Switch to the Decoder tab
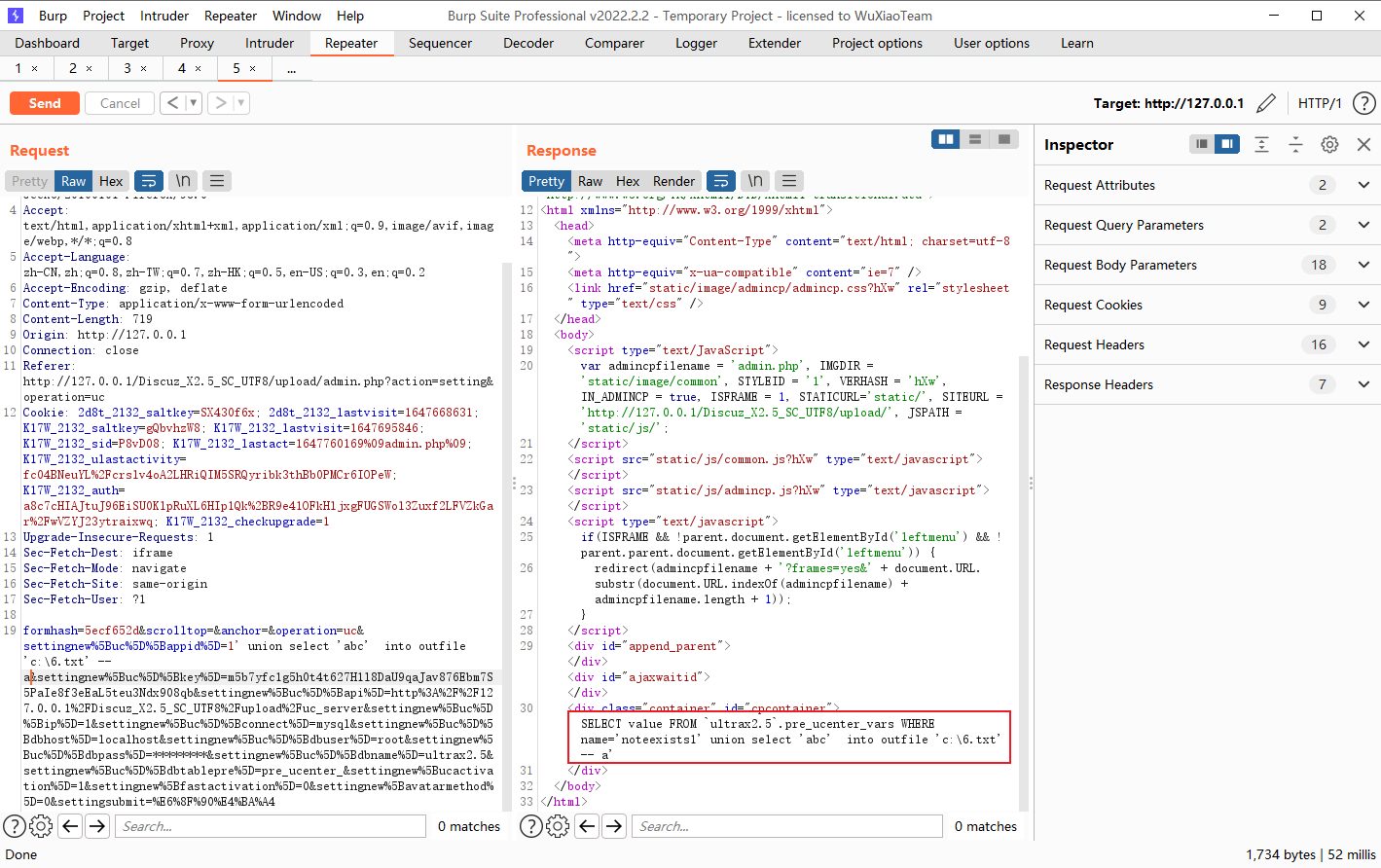 (528, 43)
